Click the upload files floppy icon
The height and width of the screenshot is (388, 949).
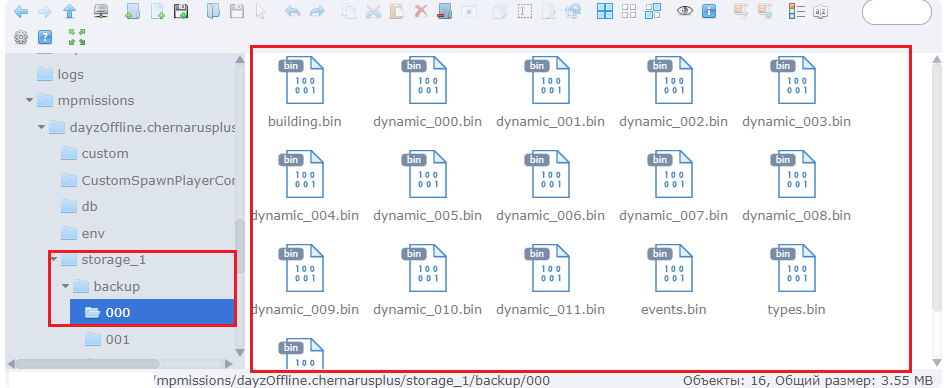[180, 12]
